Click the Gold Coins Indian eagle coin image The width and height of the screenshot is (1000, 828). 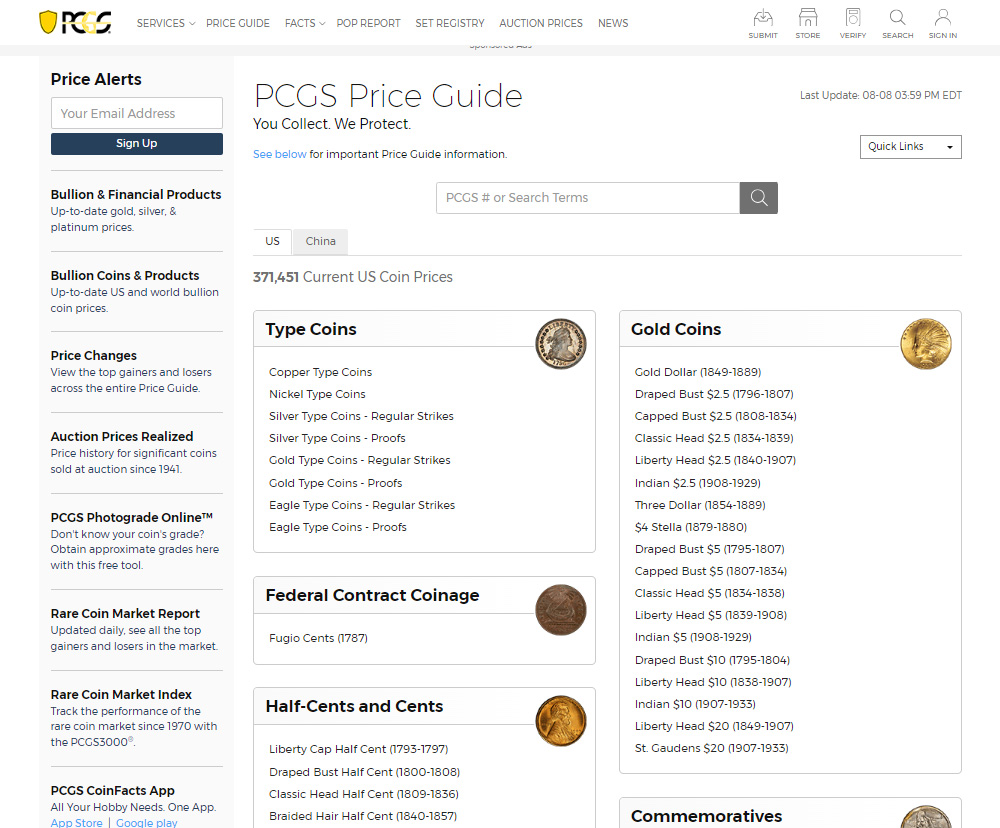tap(925, 344)
